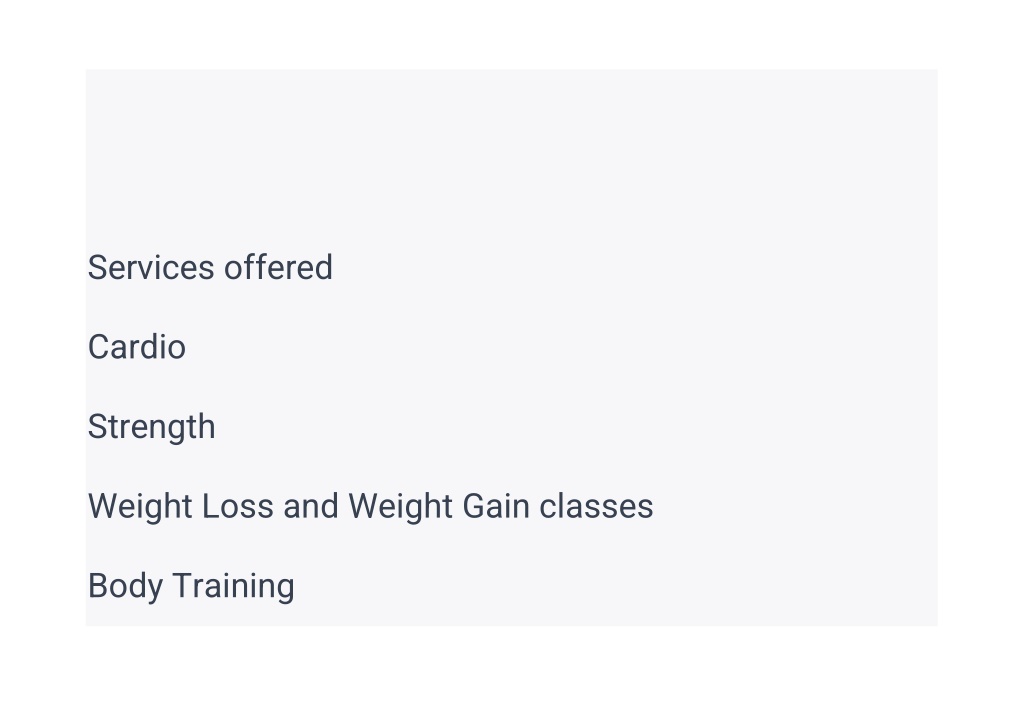Click the word 'Gain' in classes line
Viewport: 1024px width, 724px height.
tap(496, 506)
